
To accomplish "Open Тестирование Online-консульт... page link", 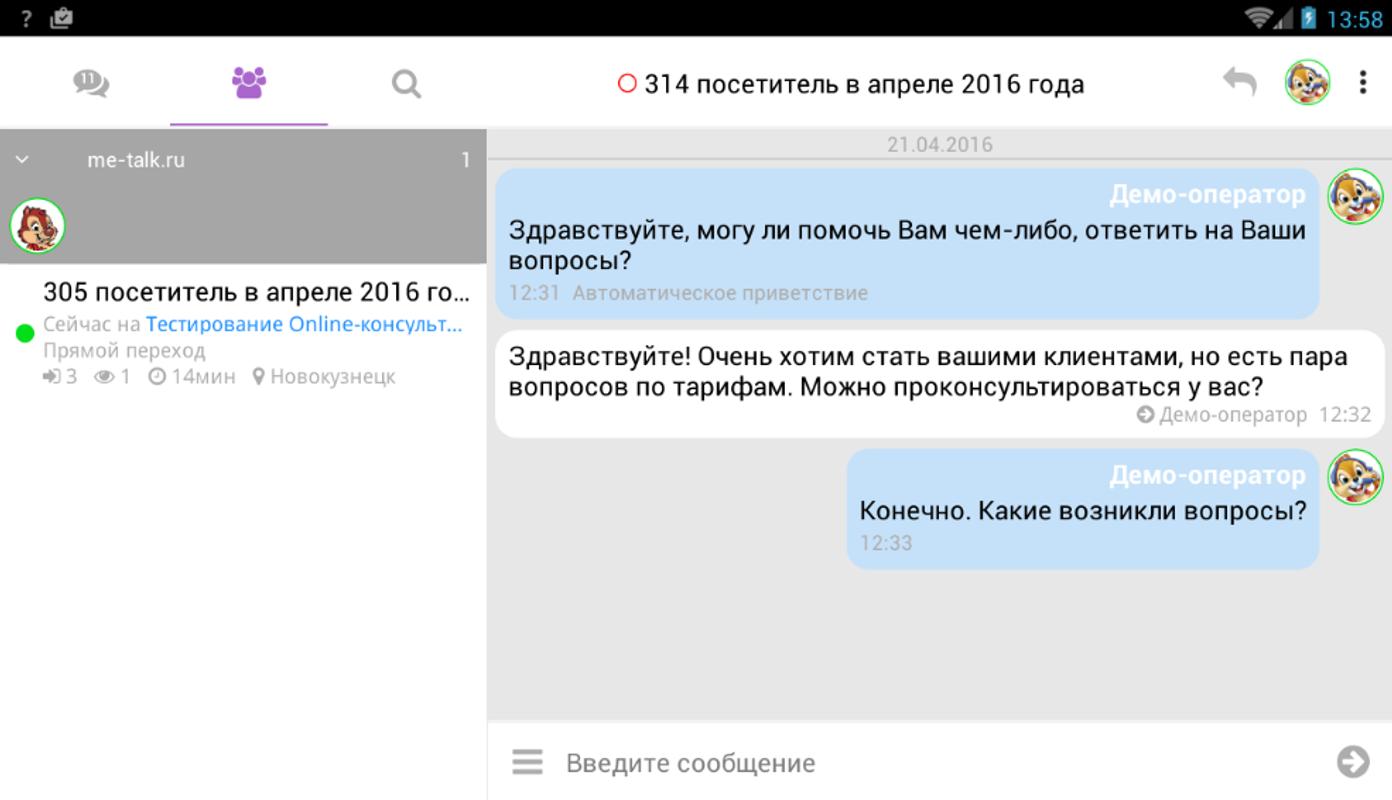I will [x=304, y=324].
